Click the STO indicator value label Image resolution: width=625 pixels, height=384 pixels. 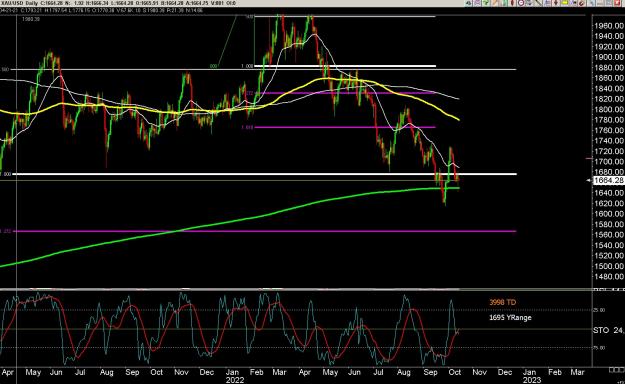coord(609,330)
